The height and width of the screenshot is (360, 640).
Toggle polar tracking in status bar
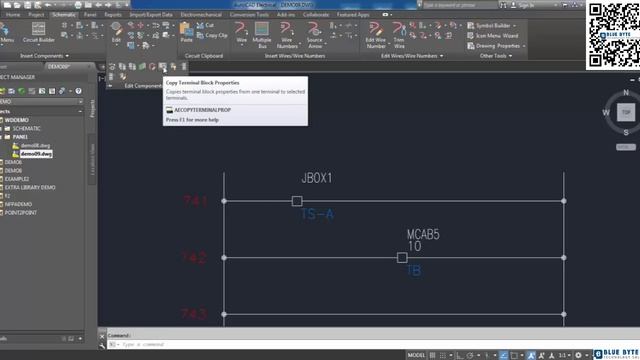click(470, 355)
